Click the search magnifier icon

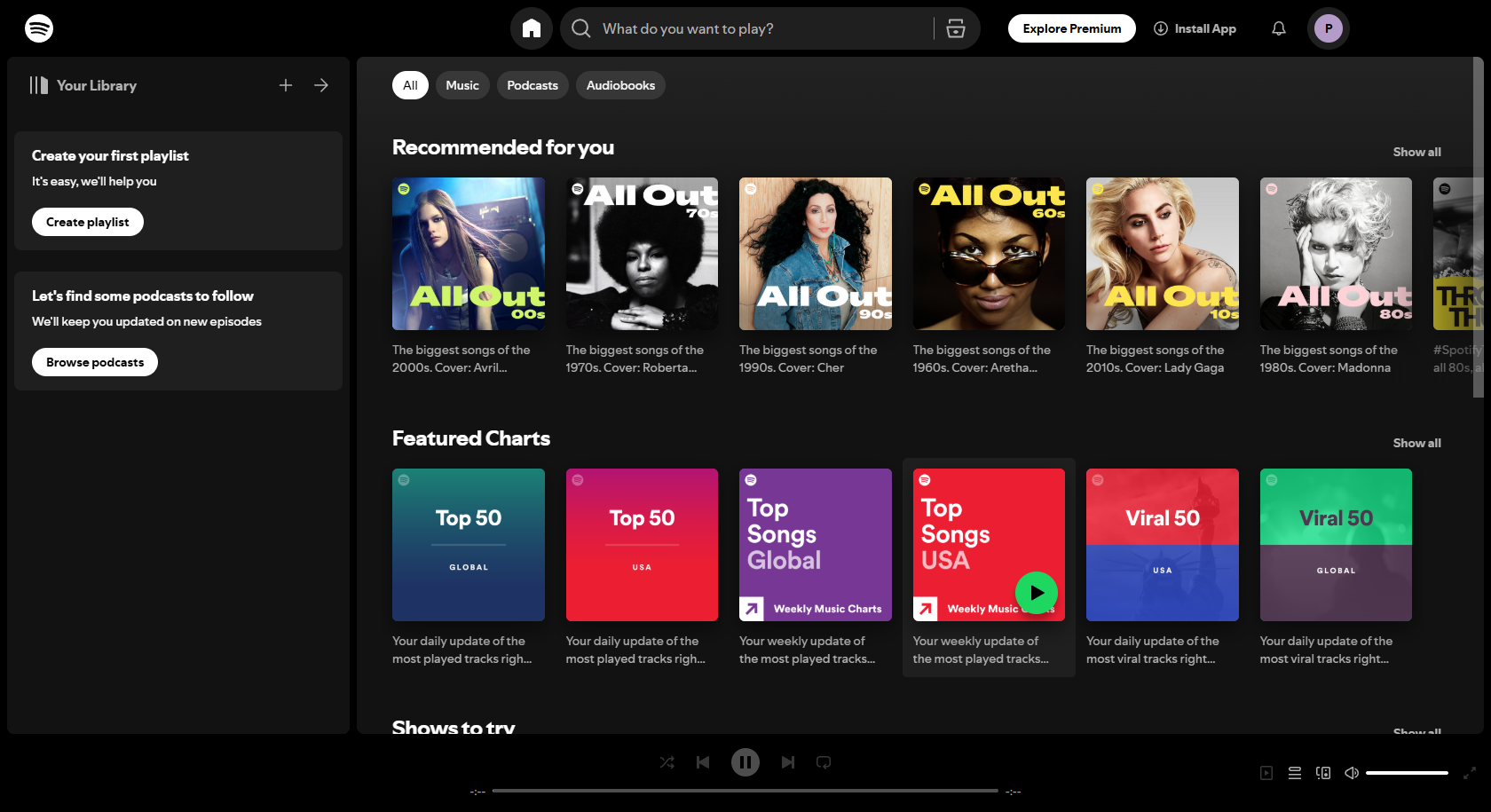581,28
